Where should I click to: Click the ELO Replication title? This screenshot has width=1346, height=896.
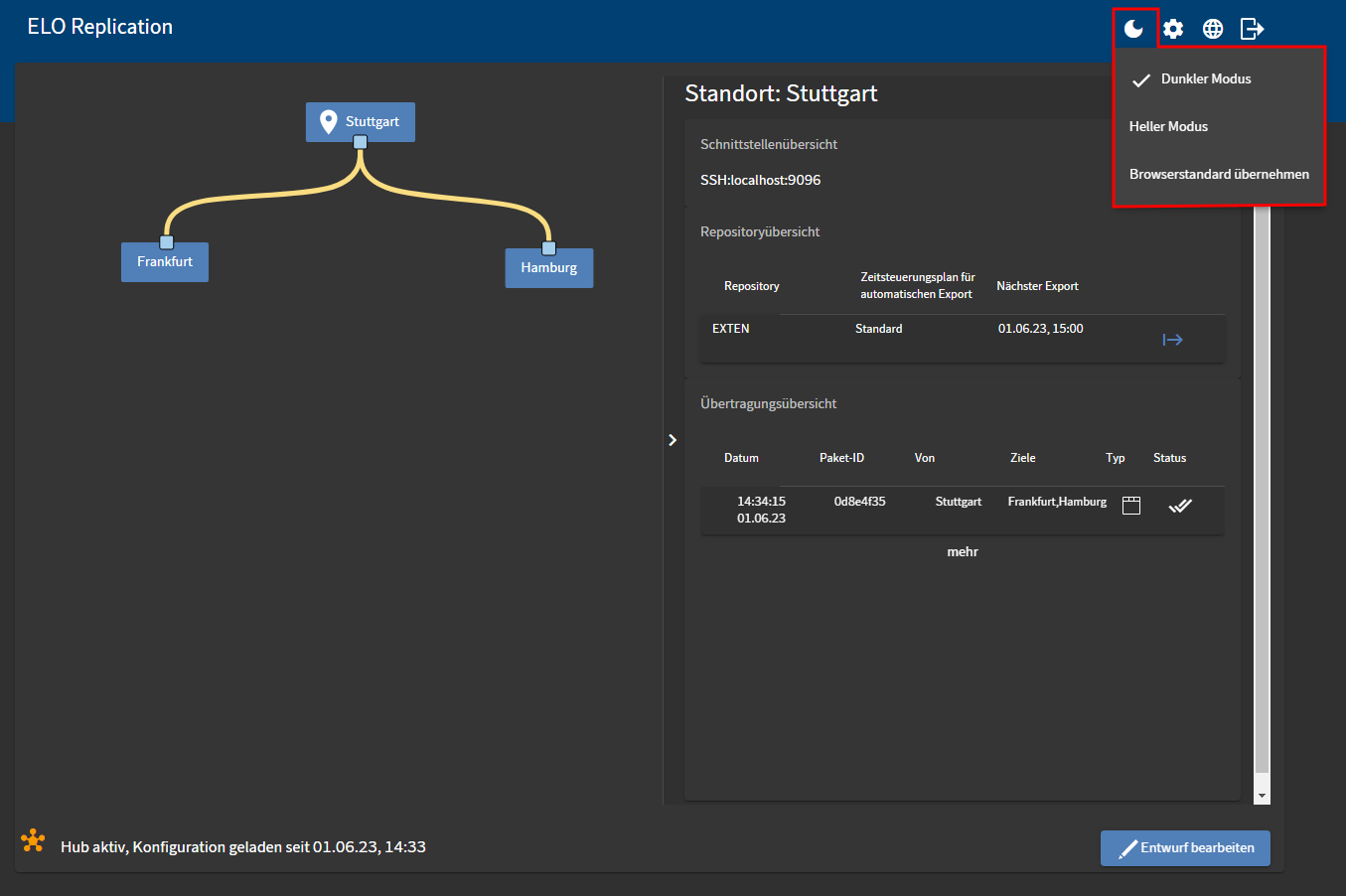pos(99,27)
